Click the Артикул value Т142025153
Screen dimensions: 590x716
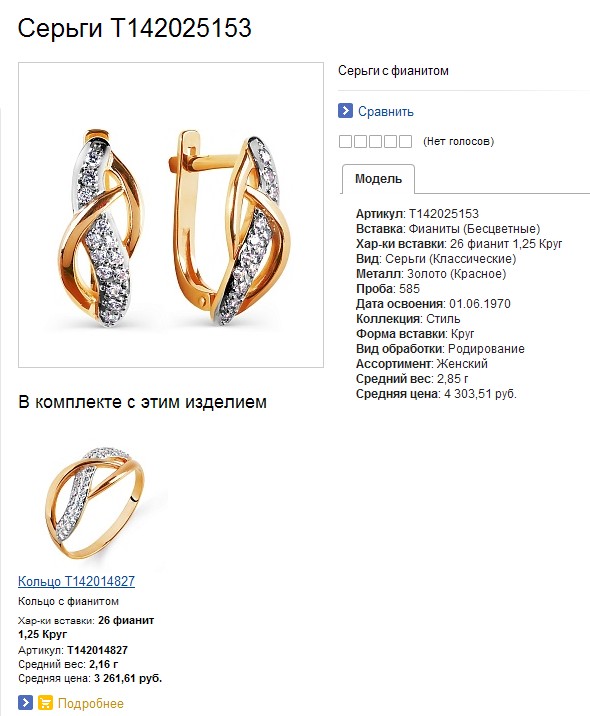point(443,214)
